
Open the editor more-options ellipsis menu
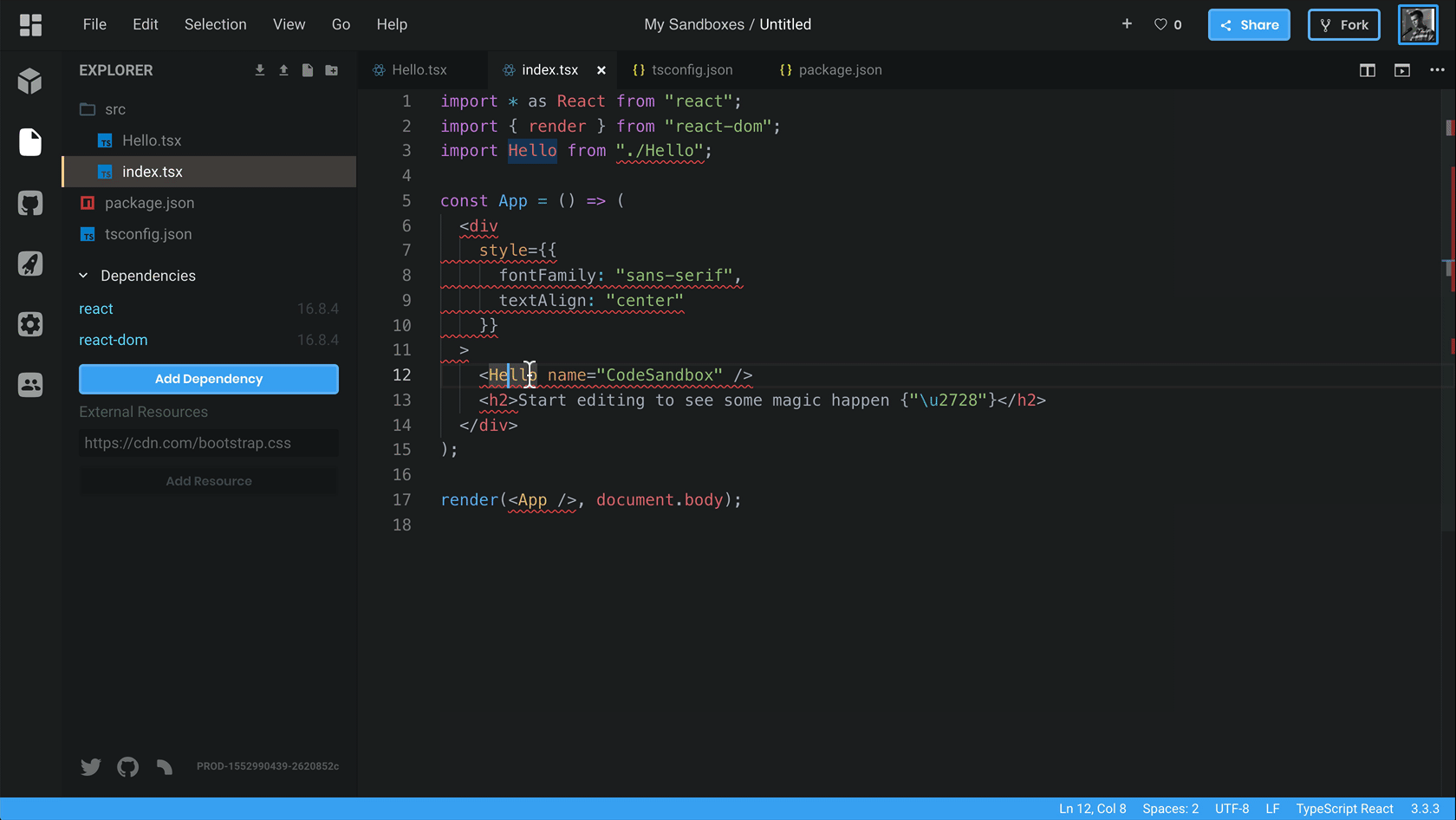click(1438, 70)
